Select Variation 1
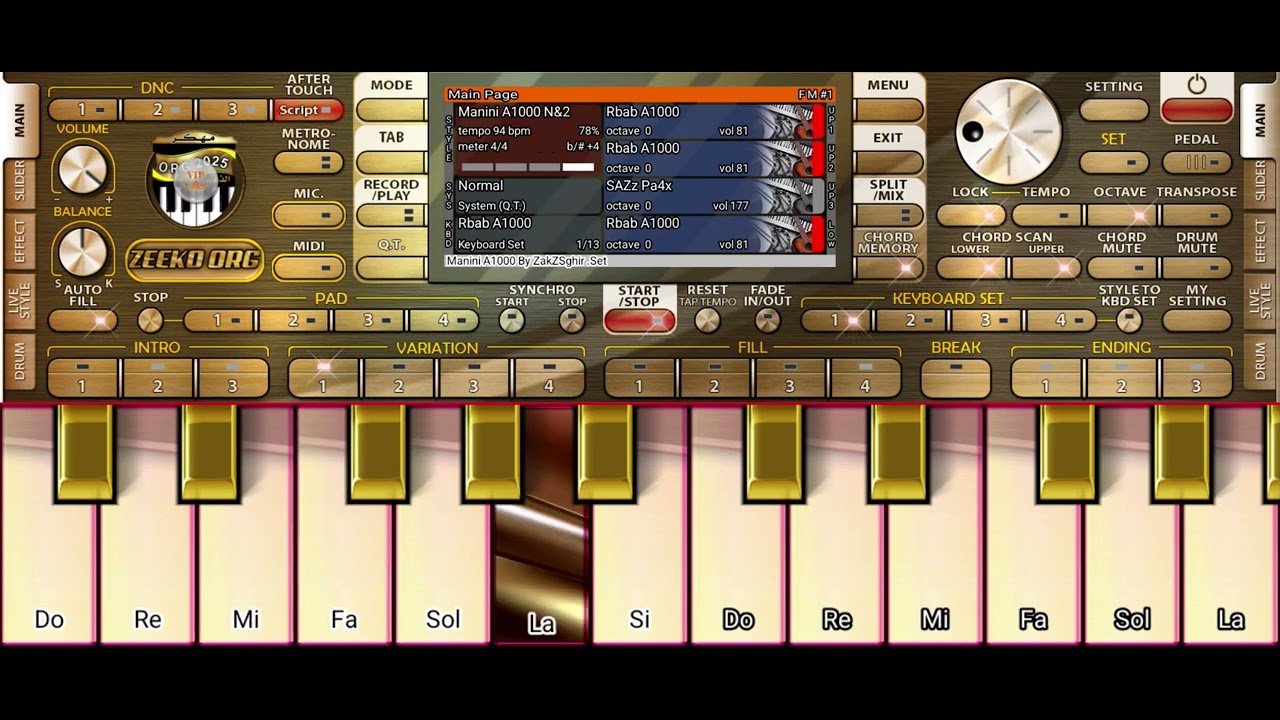This screenshot has height=720, width=1280. [323, 378]
